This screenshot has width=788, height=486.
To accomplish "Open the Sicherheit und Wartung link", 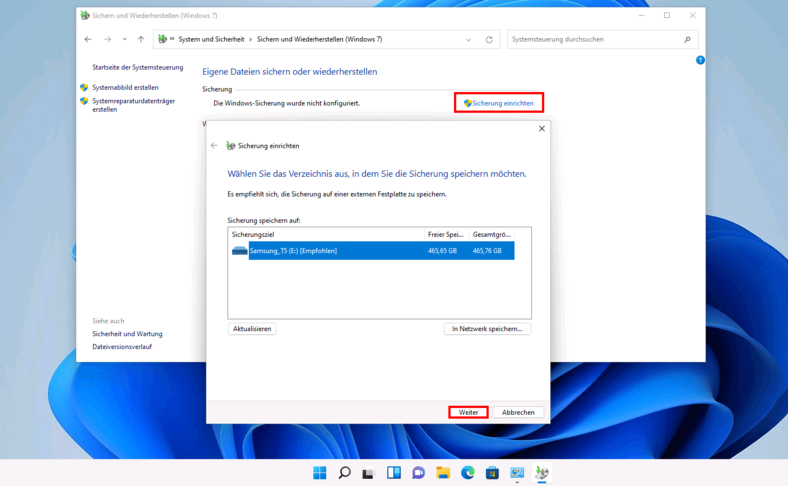I will pyautogui.click(x=127, y=334).
